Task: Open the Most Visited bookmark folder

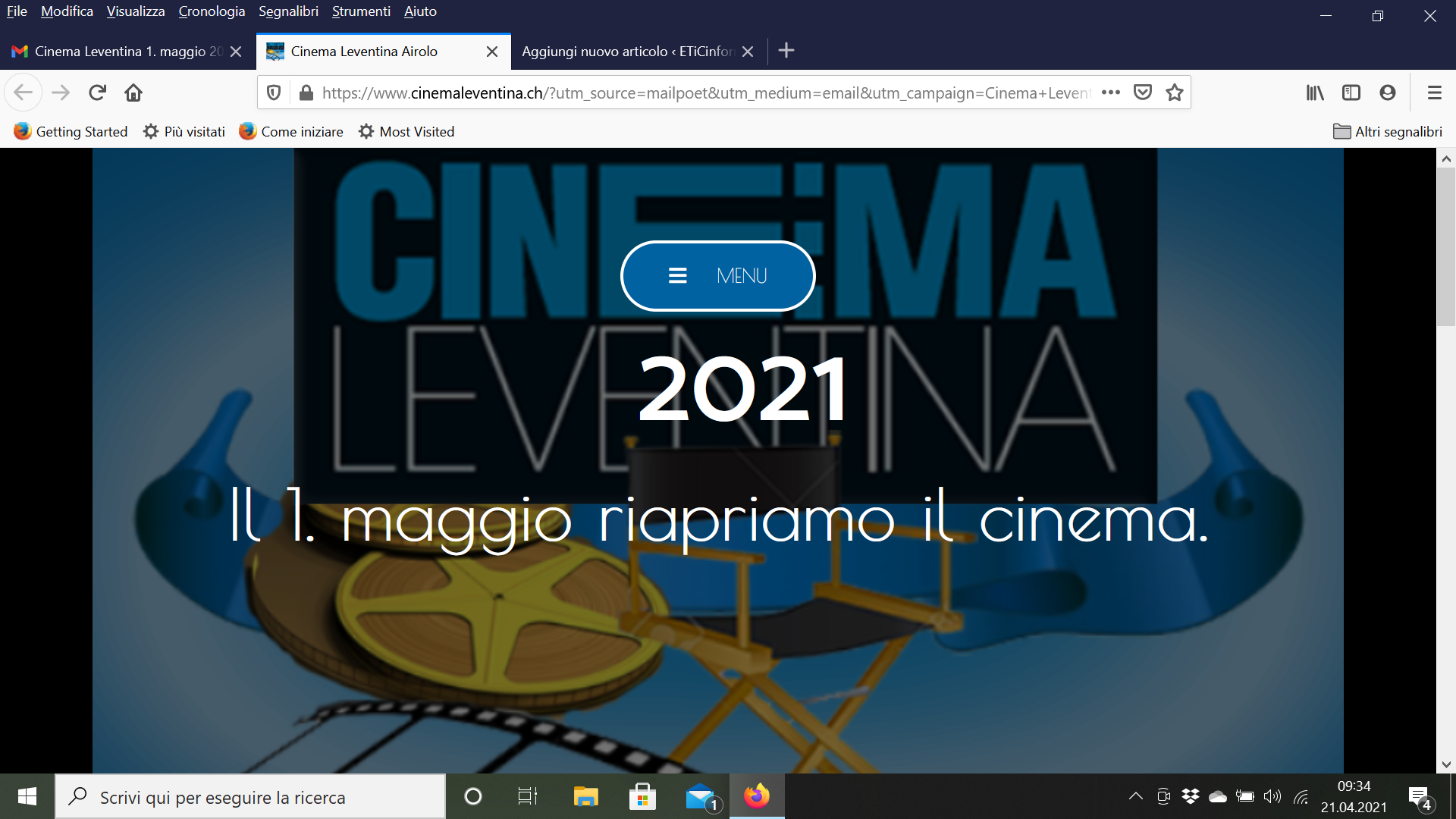Action: (x=406, y=131)
